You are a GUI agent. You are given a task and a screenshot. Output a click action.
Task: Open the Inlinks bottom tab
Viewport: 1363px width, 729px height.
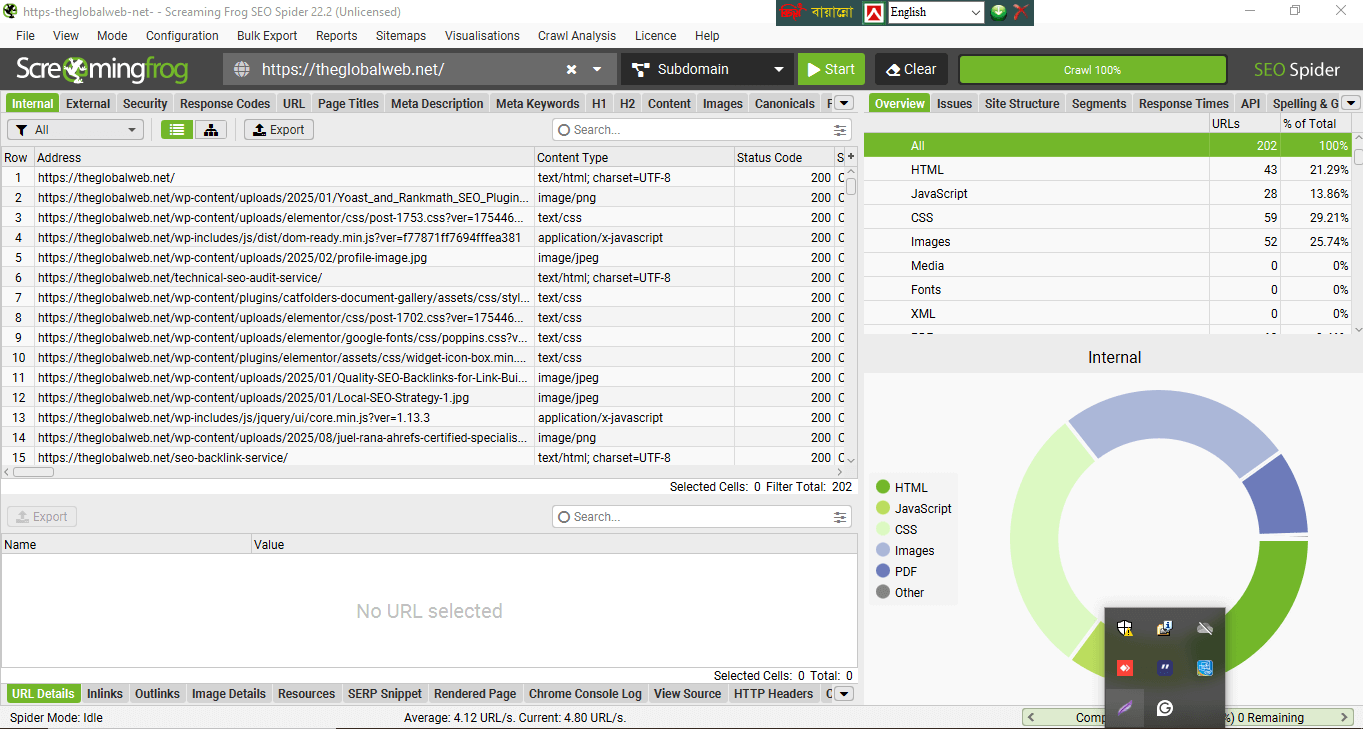105,693
